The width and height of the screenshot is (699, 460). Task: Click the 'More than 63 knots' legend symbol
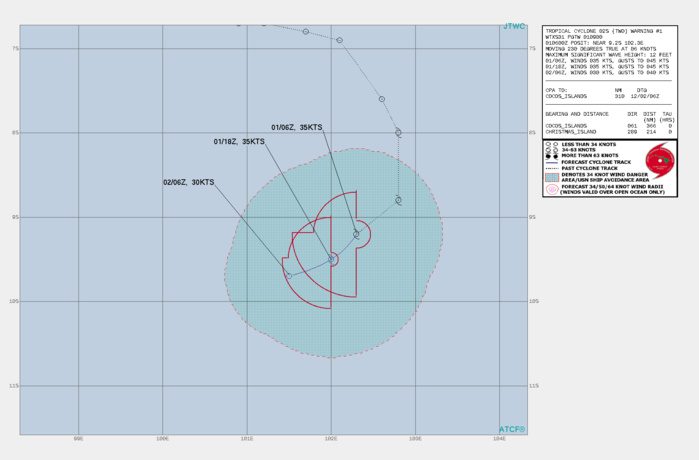(x=551, y=157)
